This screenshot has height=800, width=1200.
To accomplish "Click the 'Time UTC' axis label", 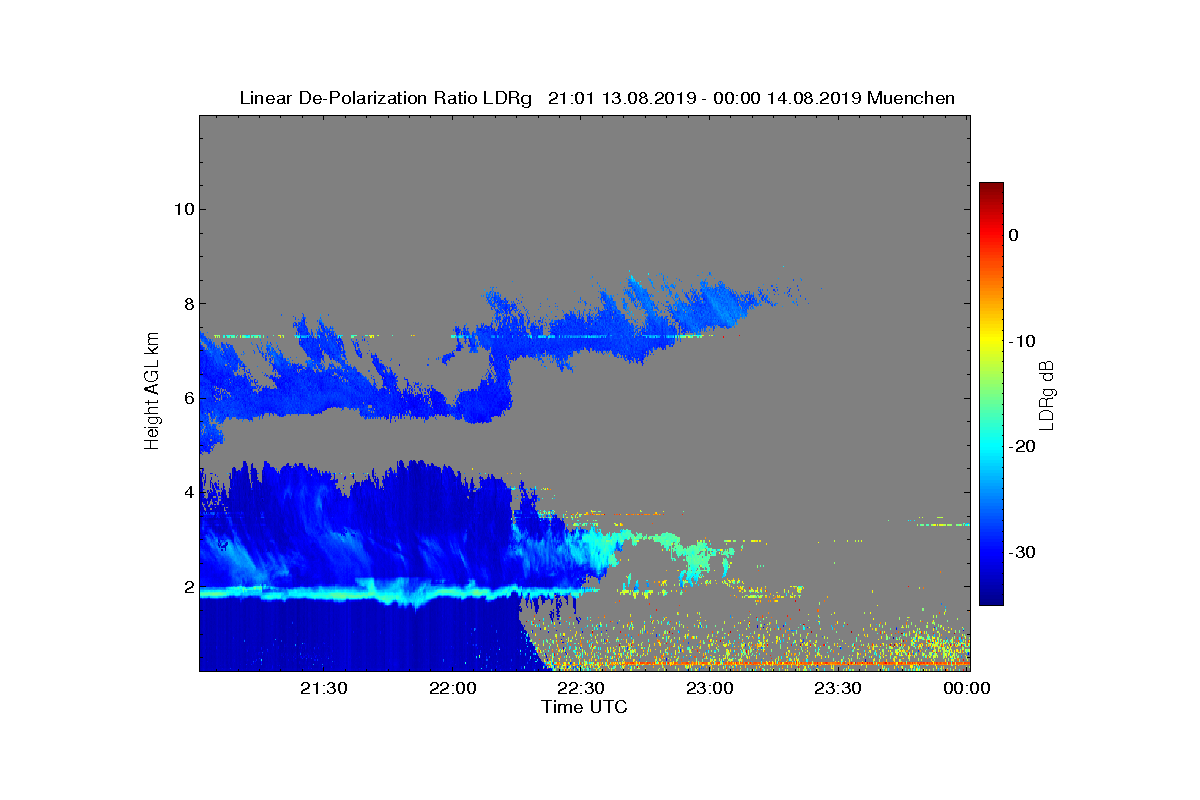I will coord(585,707).
